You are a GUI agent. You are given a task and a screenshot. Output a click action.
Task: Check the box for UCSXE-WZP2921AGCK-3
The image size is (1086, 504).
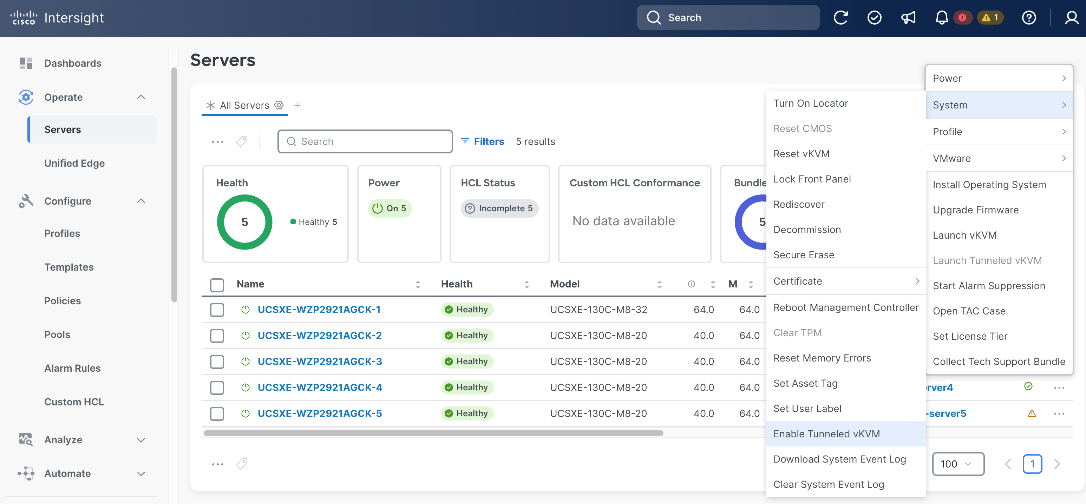pyautogui.click(x=217, y=361)
